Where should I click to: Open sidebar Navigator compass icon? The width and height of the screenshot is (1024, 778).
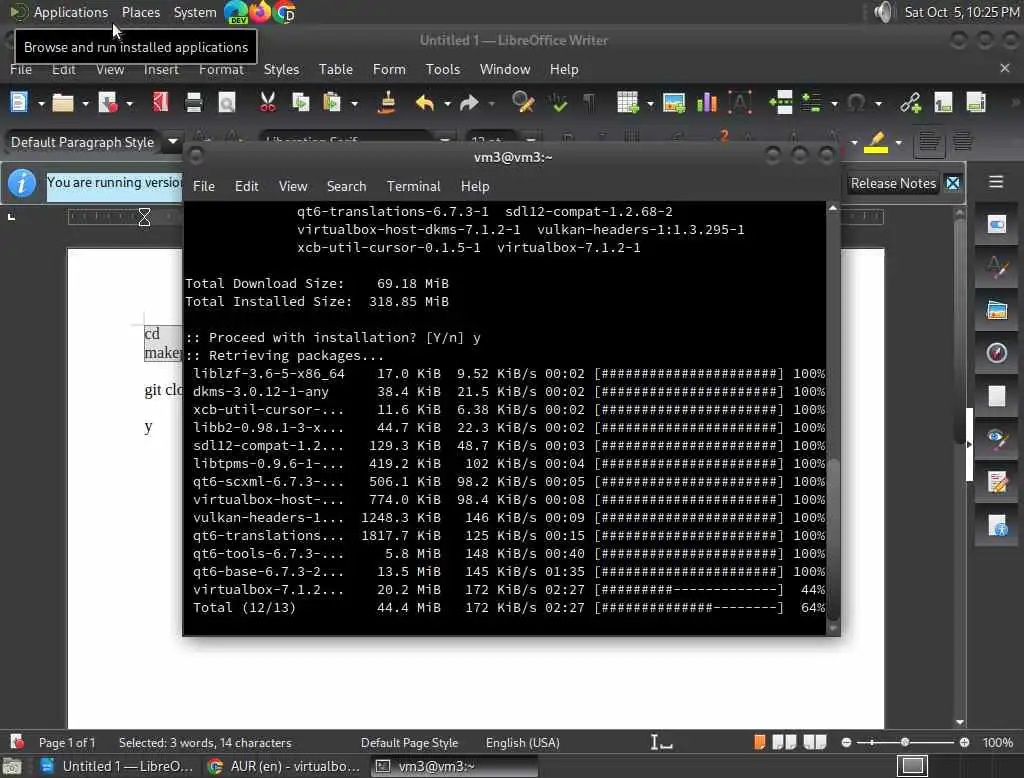[x=997, y=353]
